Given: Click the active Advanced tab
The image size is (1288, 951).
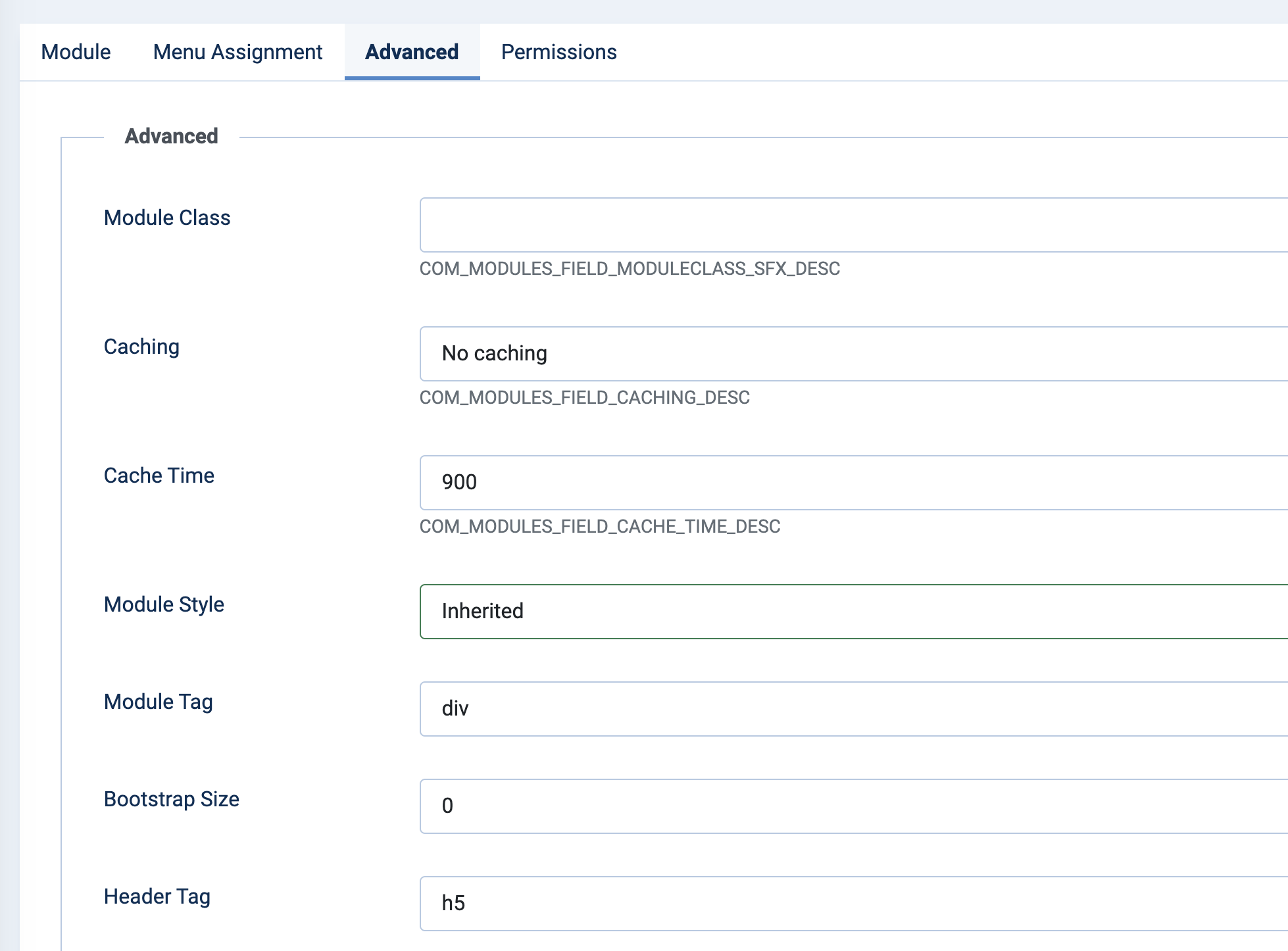Looking at the screenshot, I should coord(410,52).
